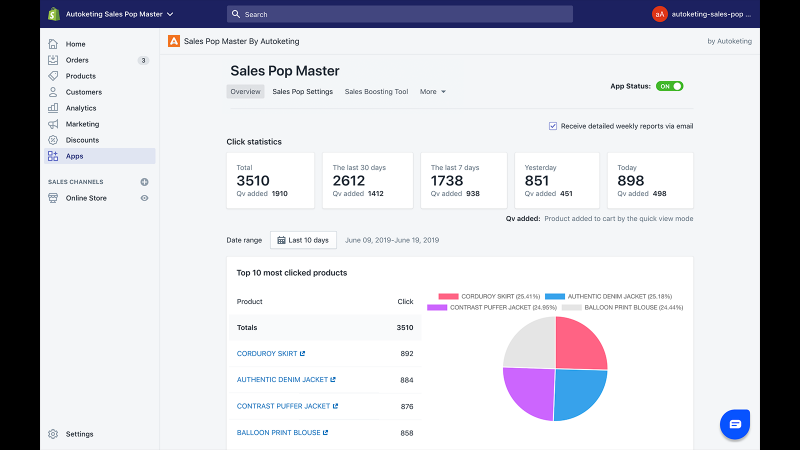Open the CORDUROY SKIRT product link

(267, 353)
